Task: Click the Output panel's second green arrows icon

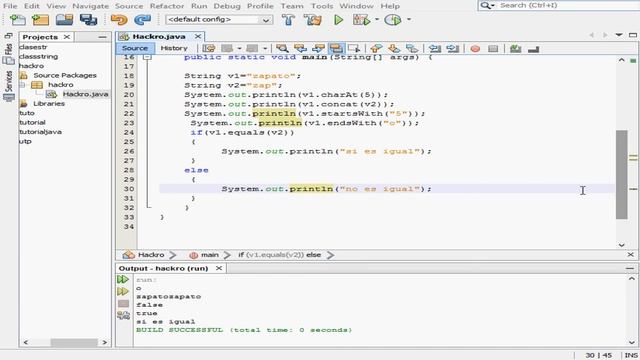Action: point(123,291)
